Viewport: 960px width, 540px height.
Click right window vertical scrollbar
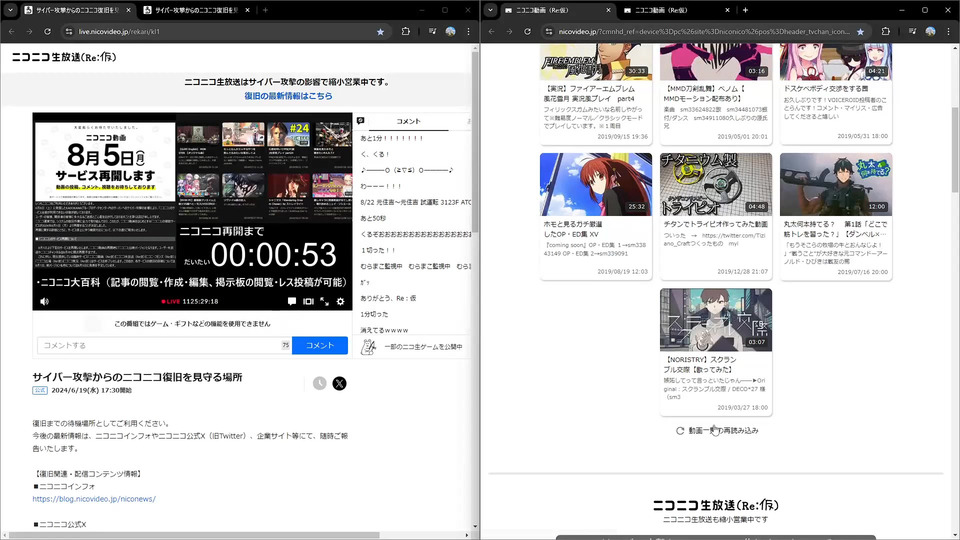click(955, 150)
